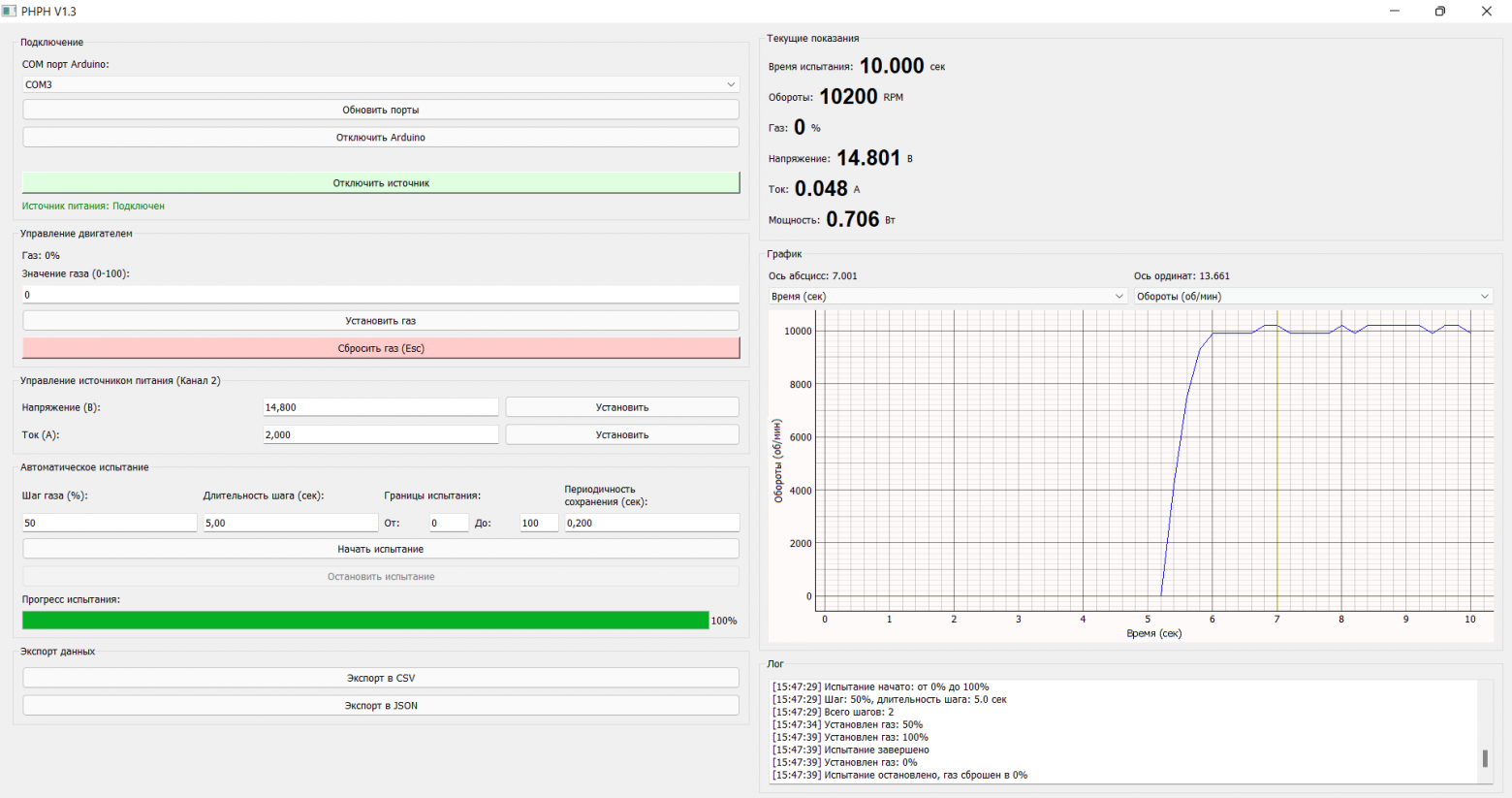Click the Источник питания: Подключен status text
1512x798 pixels.
[x=93, y=206]
